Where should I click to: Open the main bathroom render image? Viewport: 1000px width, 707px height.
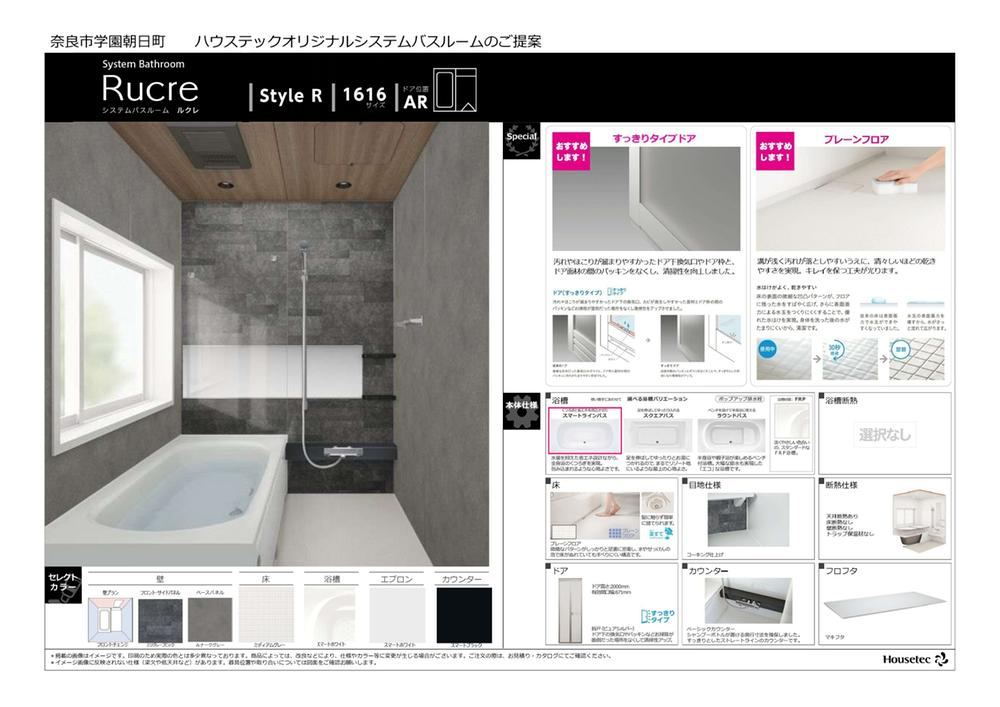(x=267, y=344)
